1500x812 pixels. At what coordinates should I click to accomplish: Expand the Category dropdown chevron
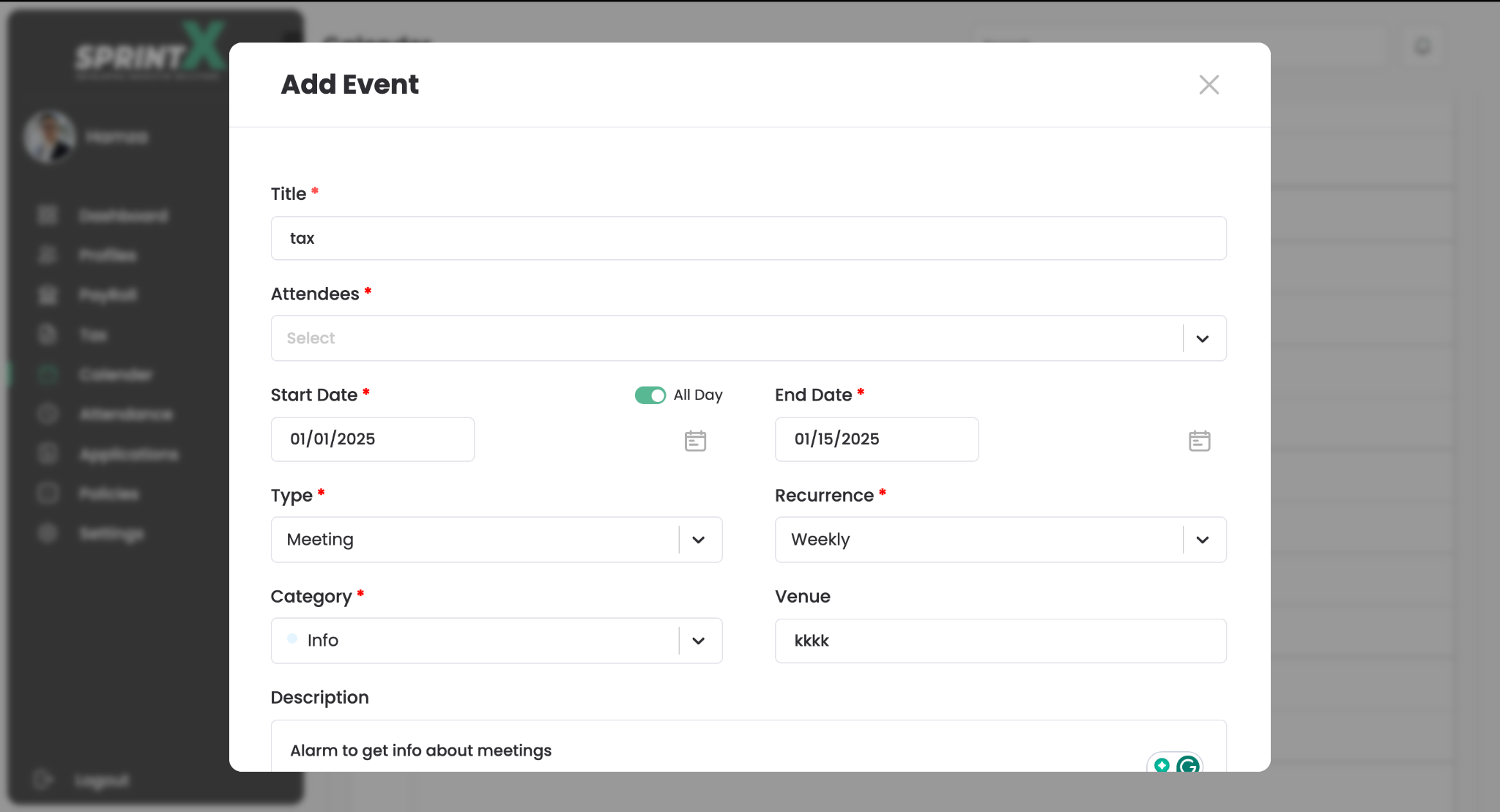pyautogui.click(x=698, y=641)
